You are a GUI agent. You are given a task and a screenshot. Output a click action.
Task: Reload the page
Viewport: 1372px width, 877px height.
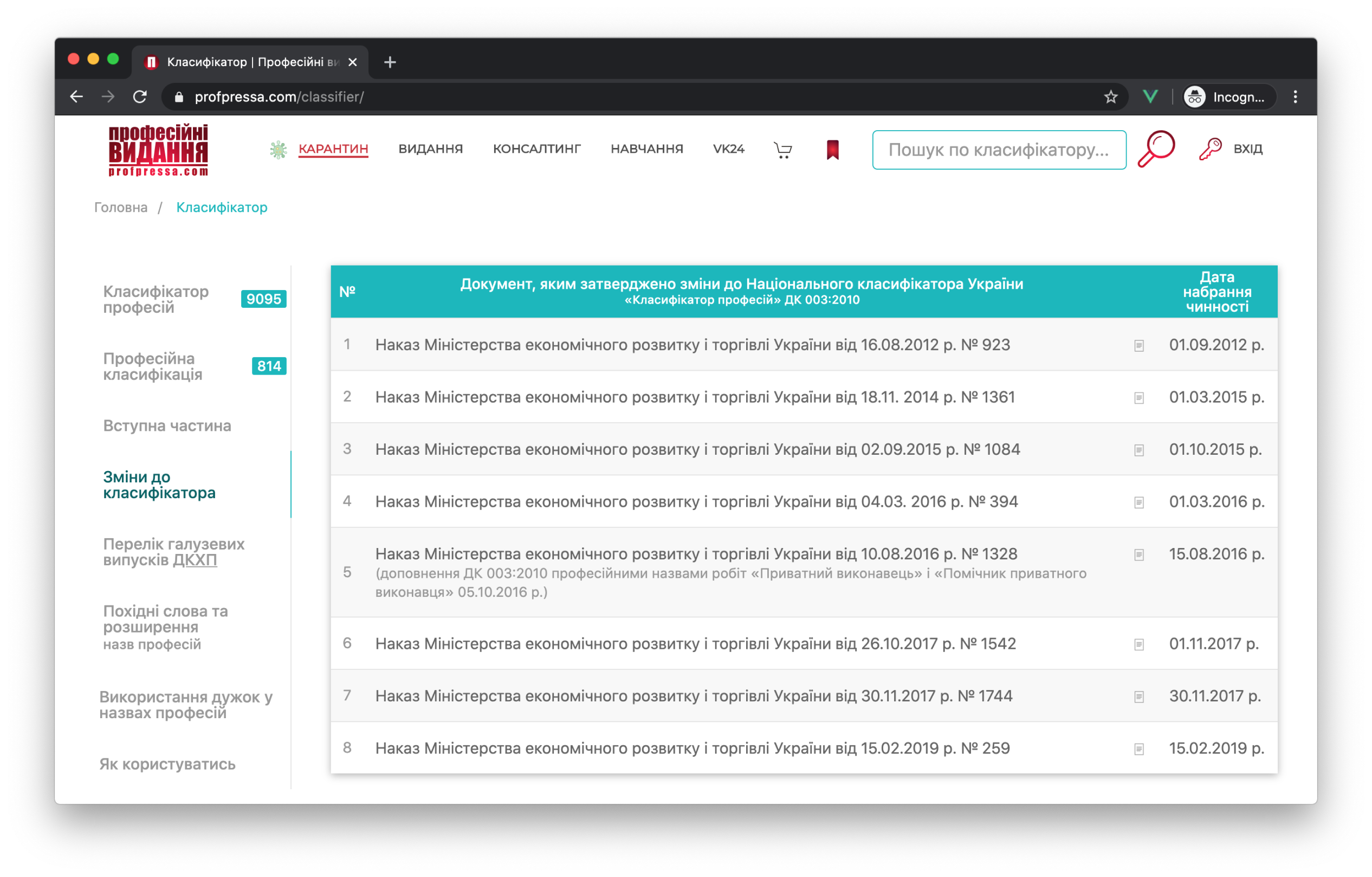coord(140,97)
